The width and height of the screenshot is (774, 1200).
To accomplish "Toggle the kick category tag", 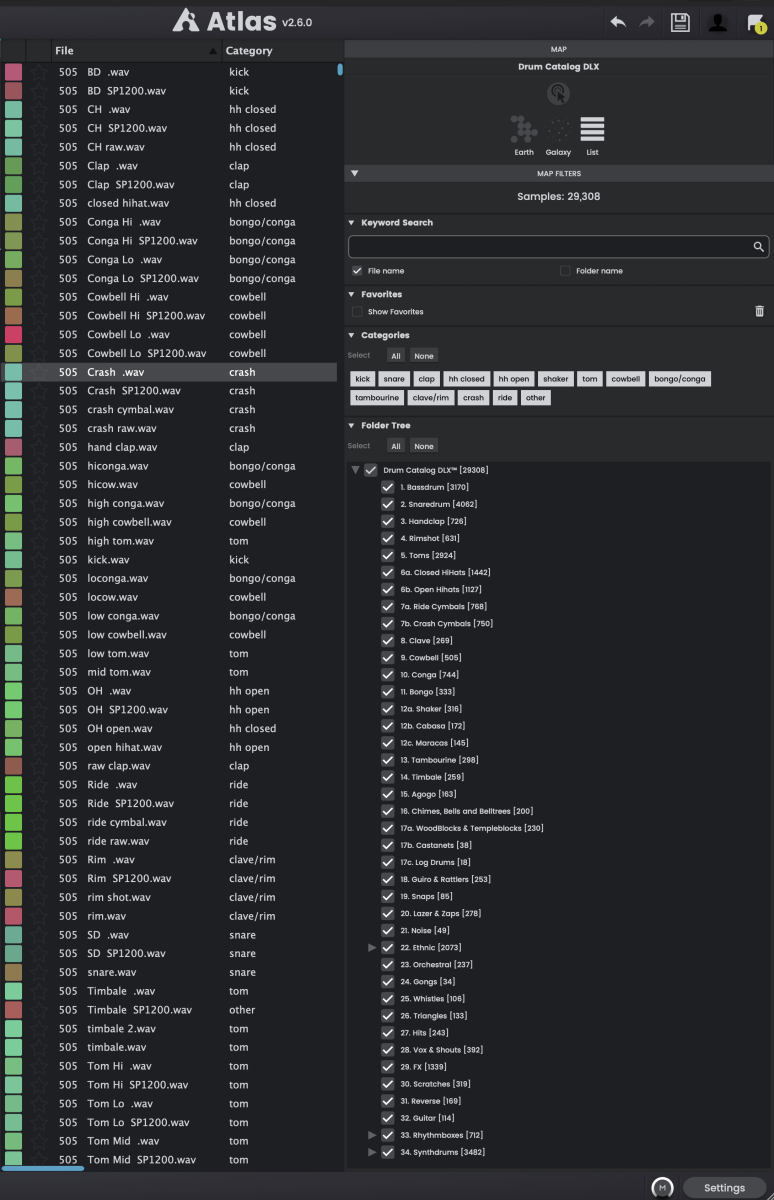I will [x=363, y=379].
